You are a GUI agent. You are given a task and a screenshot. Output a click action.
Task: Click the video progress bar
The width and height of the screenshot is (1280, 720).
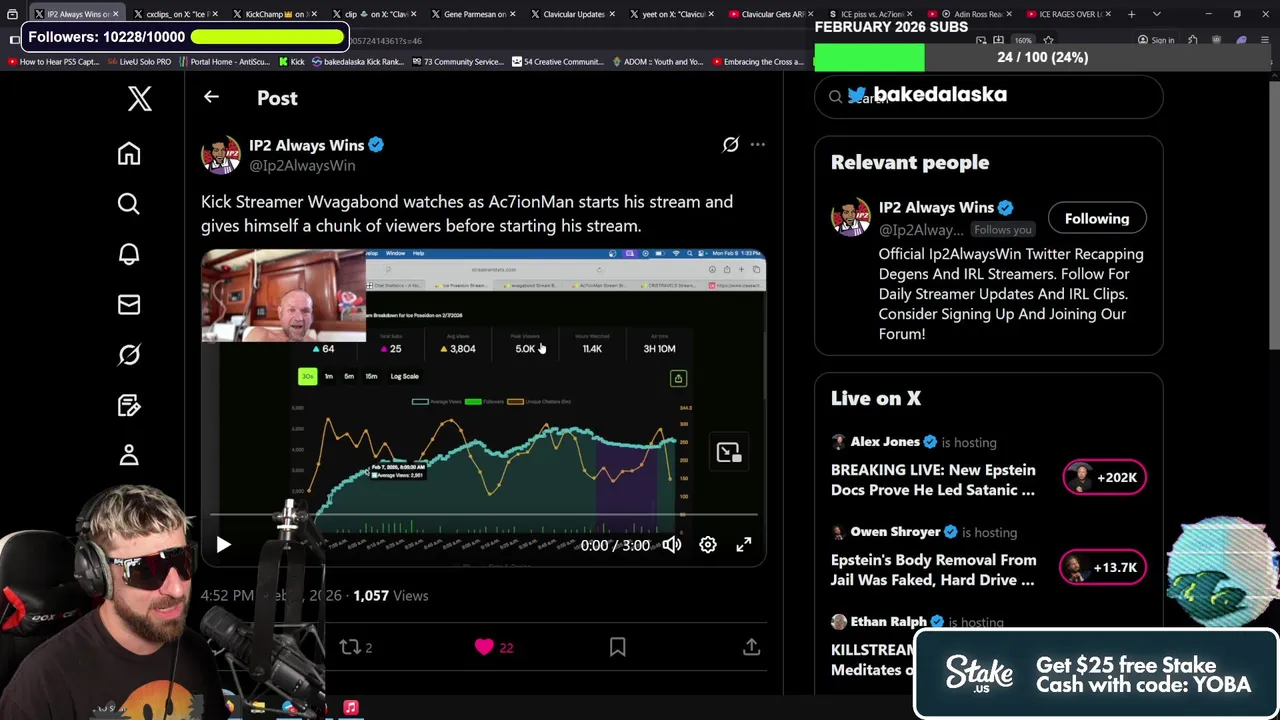[x=484, y=516]
